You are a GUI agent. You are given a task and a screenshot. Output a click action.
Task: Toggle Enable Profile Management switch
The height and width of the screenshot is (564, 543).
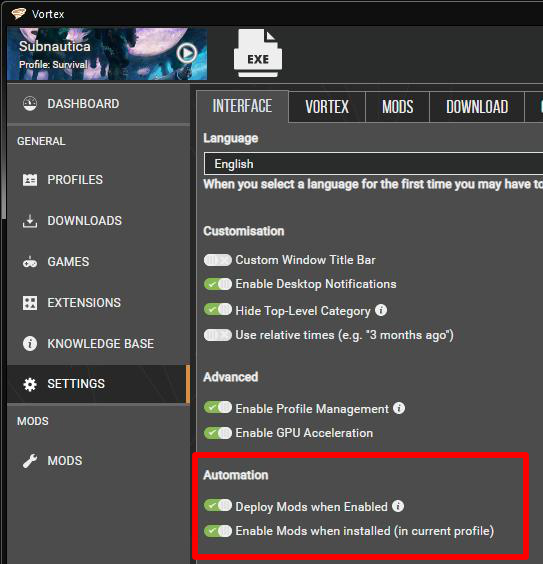tap(218, 408)
